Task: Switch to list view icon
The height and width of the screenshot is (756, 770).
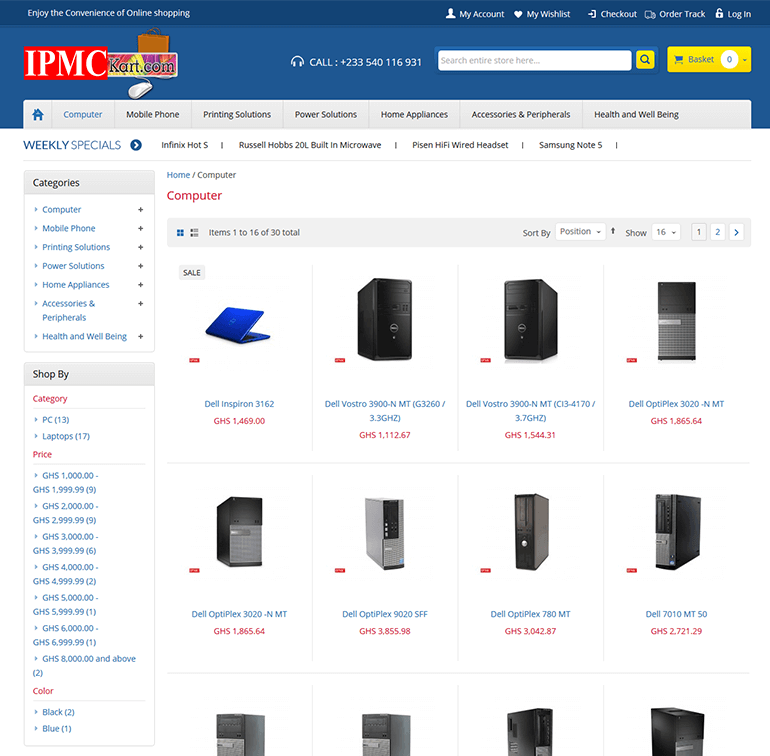Action: point(194,232)
